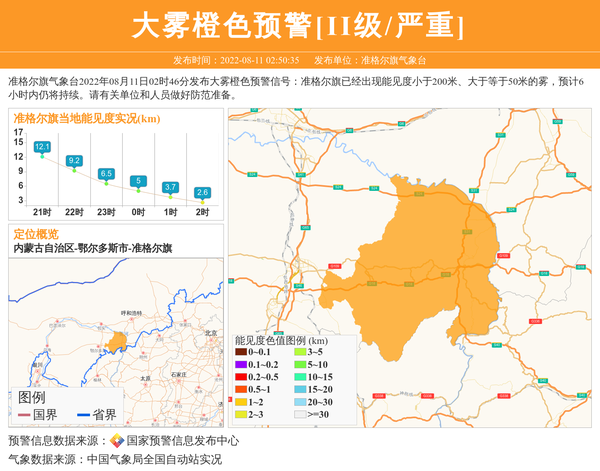Select the 10~15 visibility legend swatch
This screenshot has width=600, height=471.
pos(300,377)
